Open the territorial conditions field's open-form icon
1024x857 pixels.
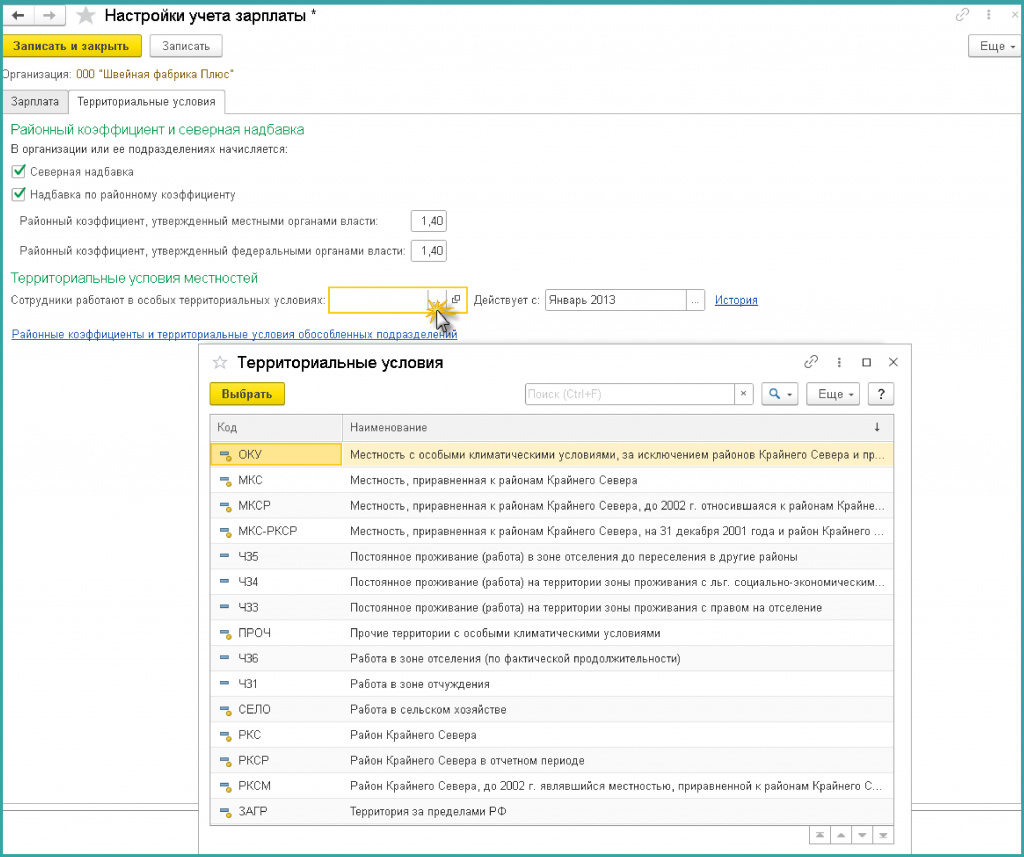point(456,300)
